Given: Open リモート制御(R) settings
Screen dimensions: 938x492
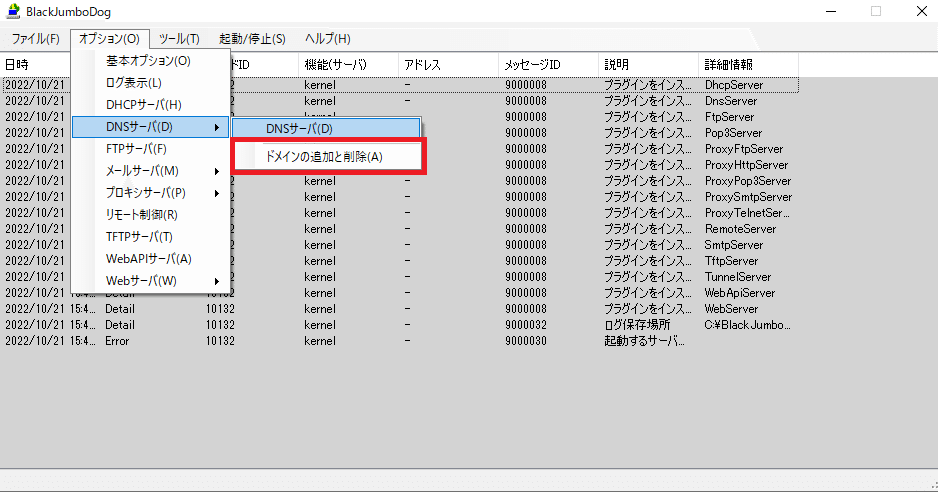Looking at the screenshot, I should [150, 215].
